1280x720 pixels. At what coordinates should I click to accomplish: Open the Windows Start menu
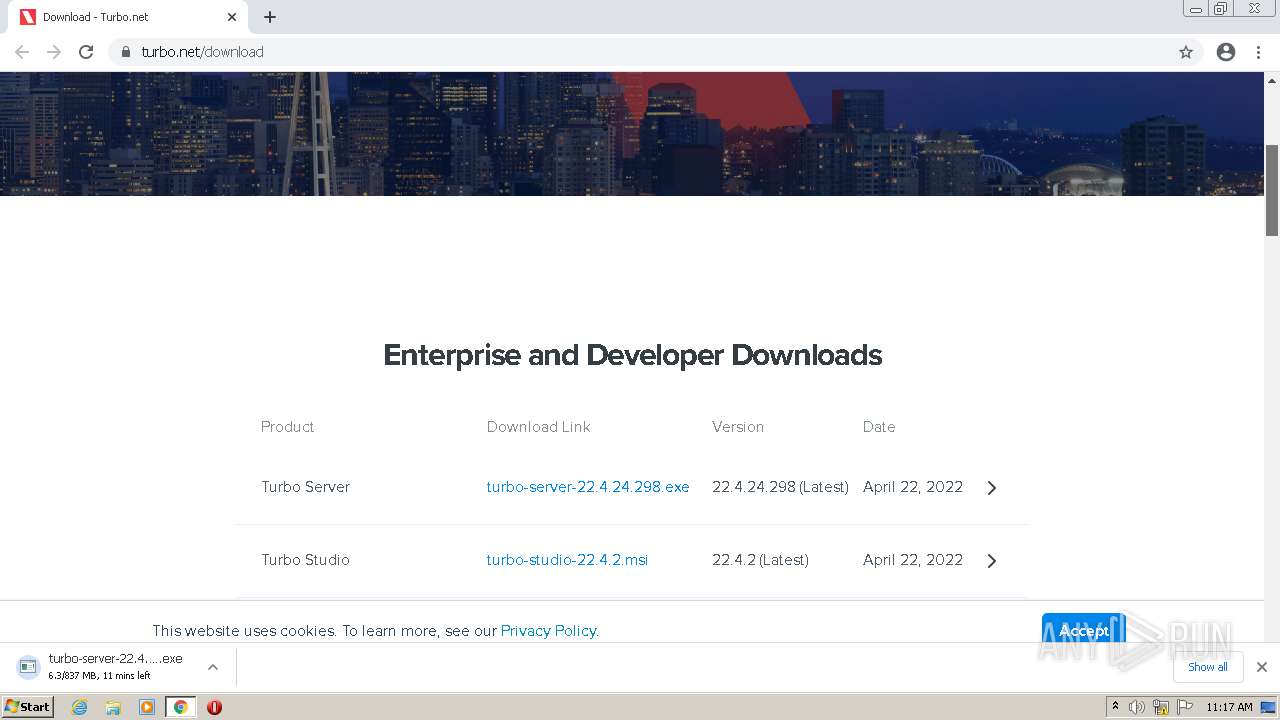(28, 707)
